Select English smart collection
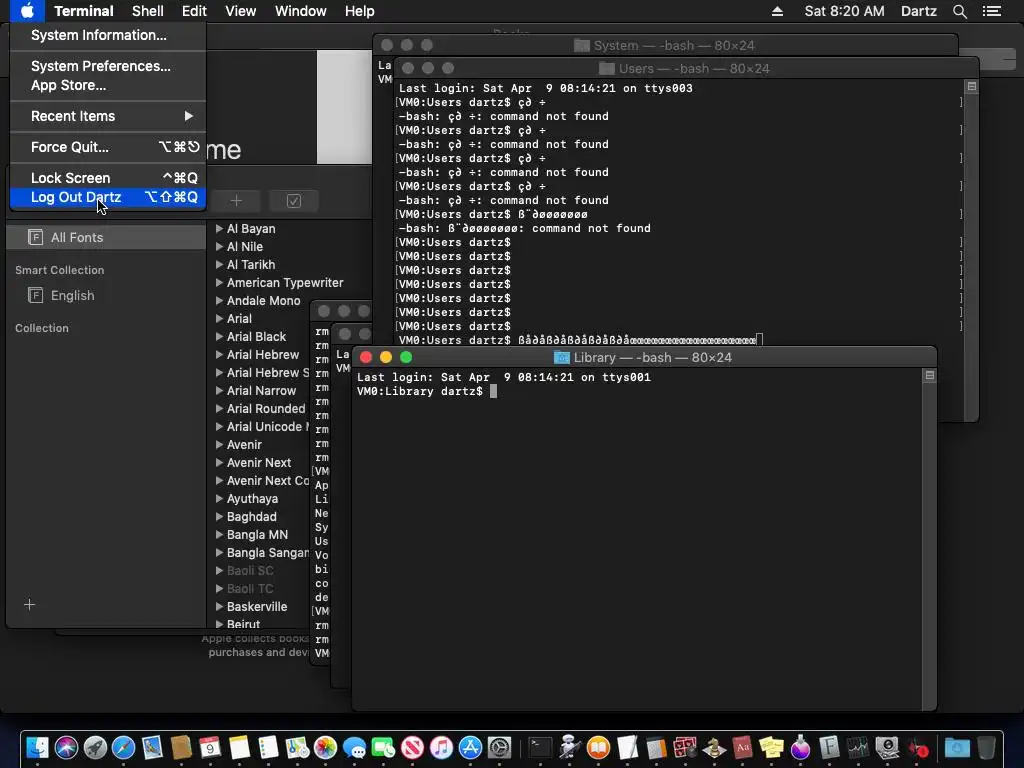The image size is (1024, 768). point(106,295)
